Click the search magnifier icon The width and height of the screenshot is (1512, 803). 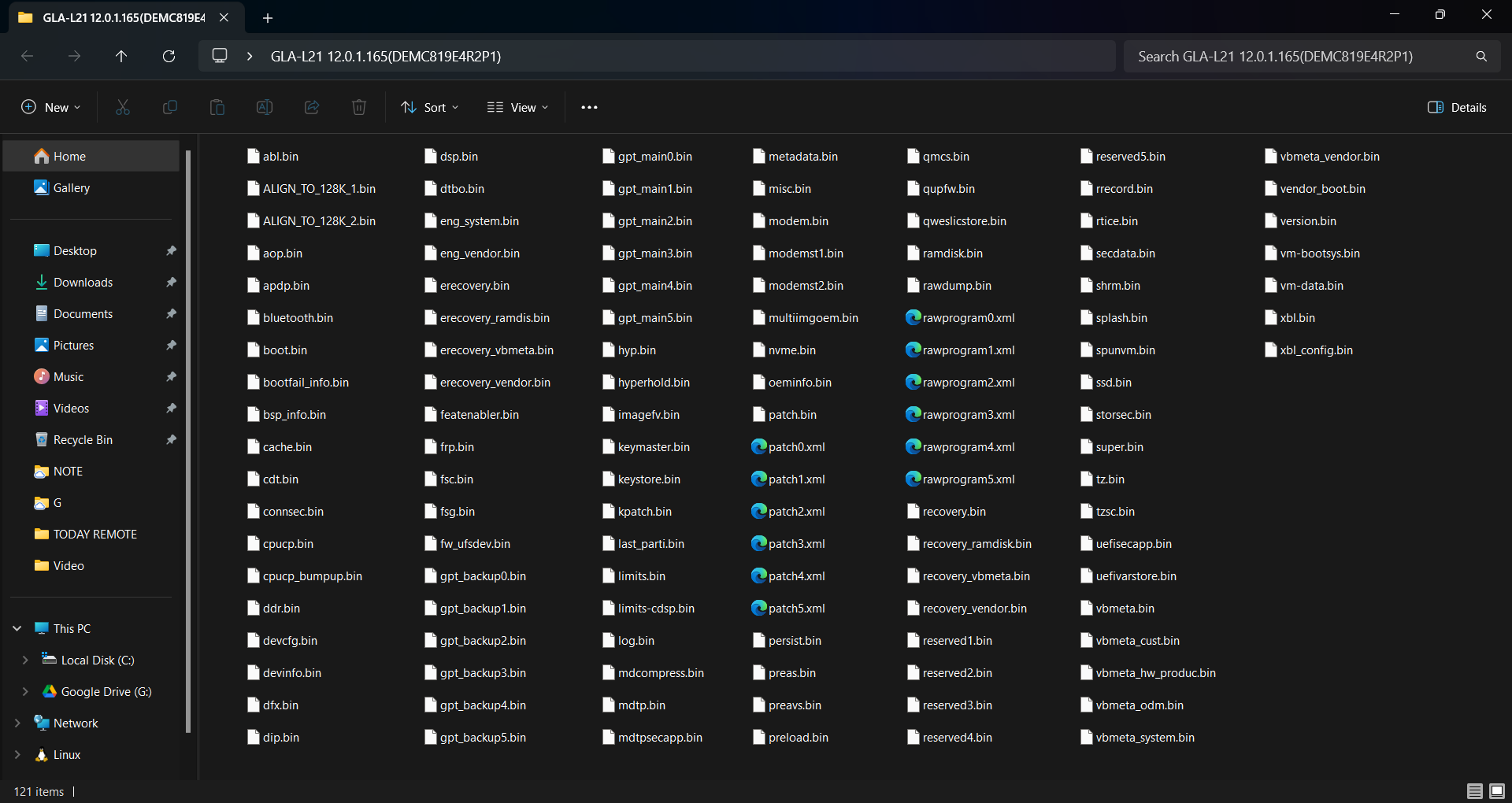(1481, 56)
